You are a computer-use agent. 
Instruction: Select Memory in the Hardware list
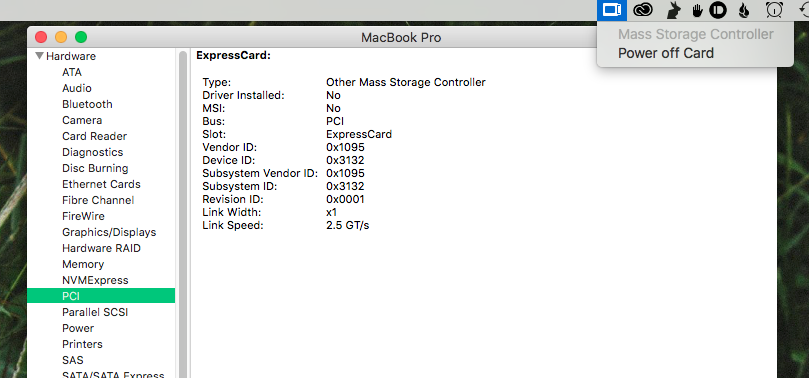[83, 264]
